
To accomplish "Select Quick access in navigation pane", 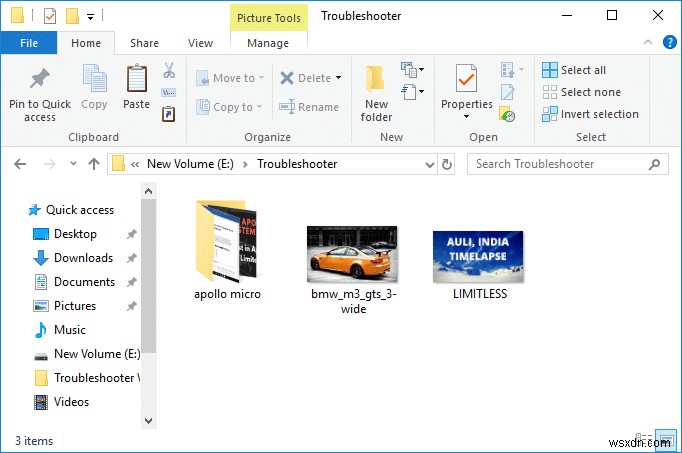I will 71,210.
